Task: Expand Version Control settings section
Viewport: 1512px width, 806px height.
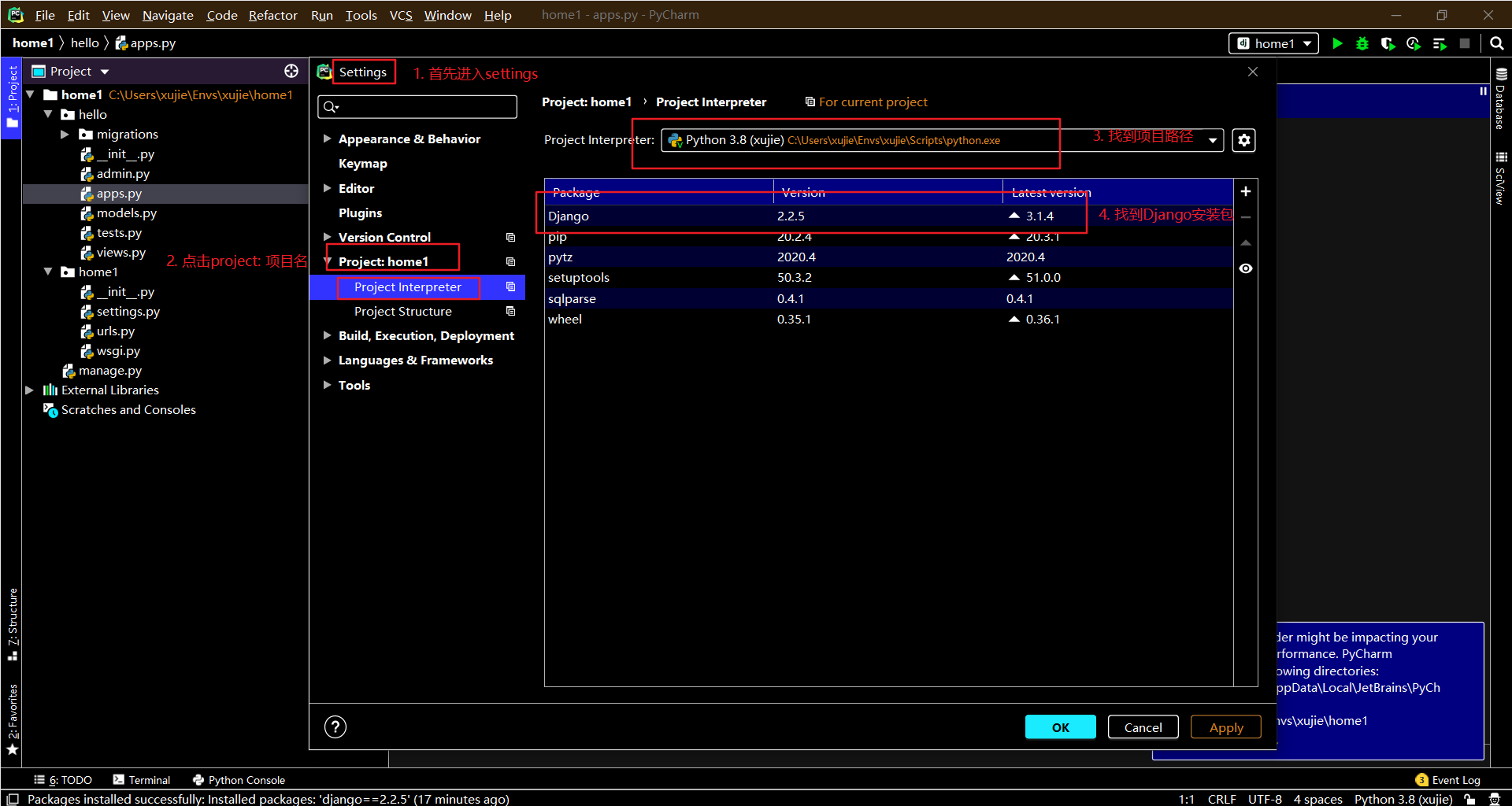Action: (327, 237)
